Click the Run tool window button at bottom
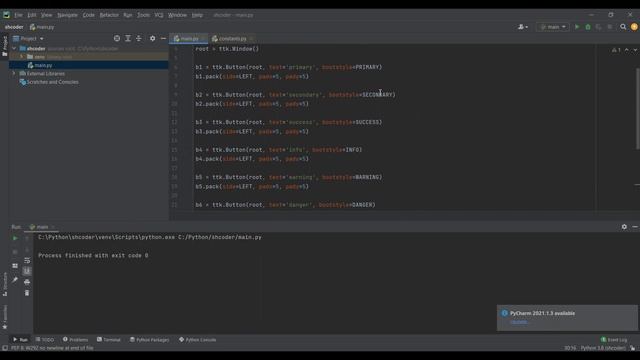This screenshot has height=360, width=640. point(20,340)
